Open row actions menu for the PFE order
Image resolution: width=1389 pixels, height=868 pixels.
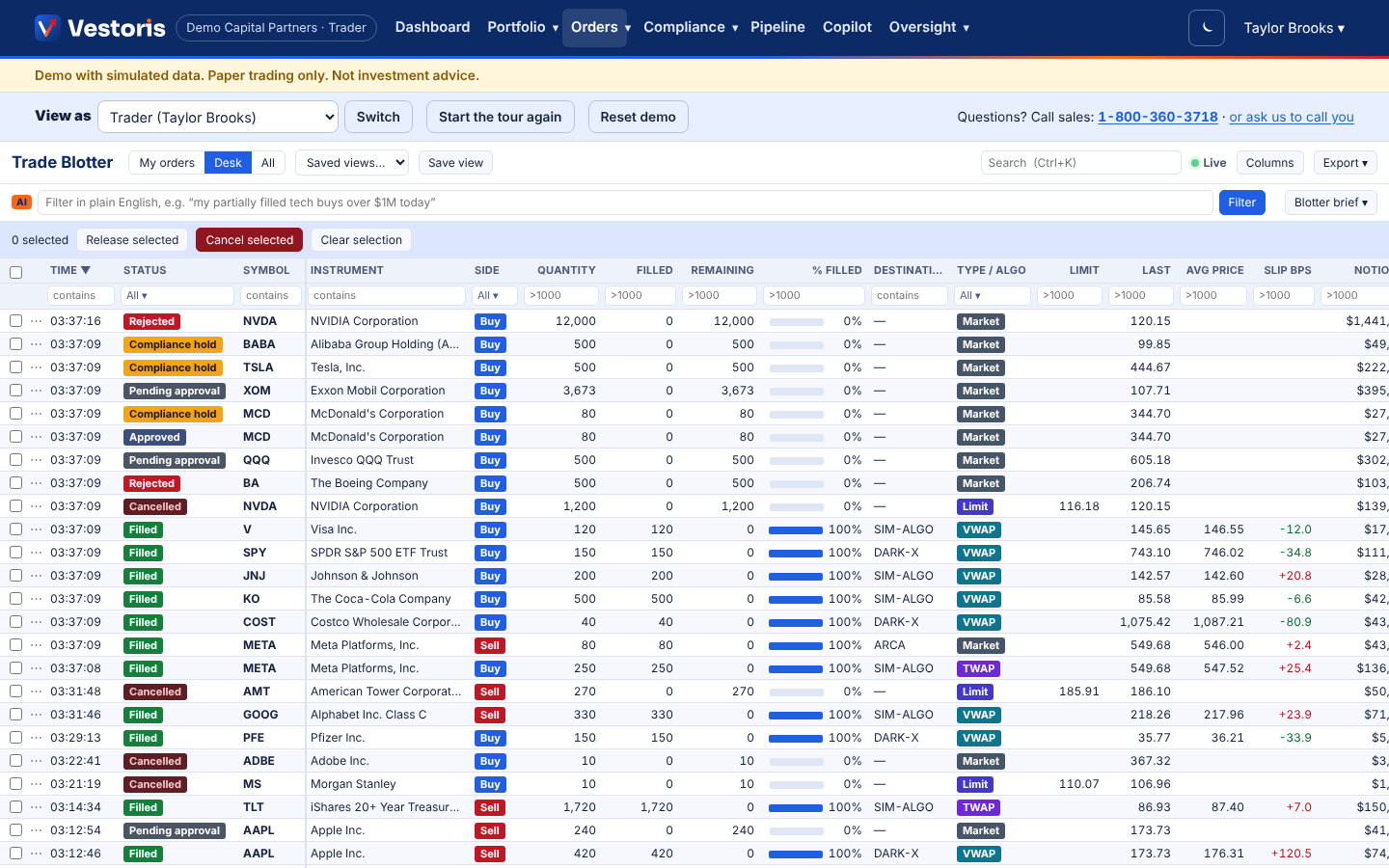coord(37,738)
